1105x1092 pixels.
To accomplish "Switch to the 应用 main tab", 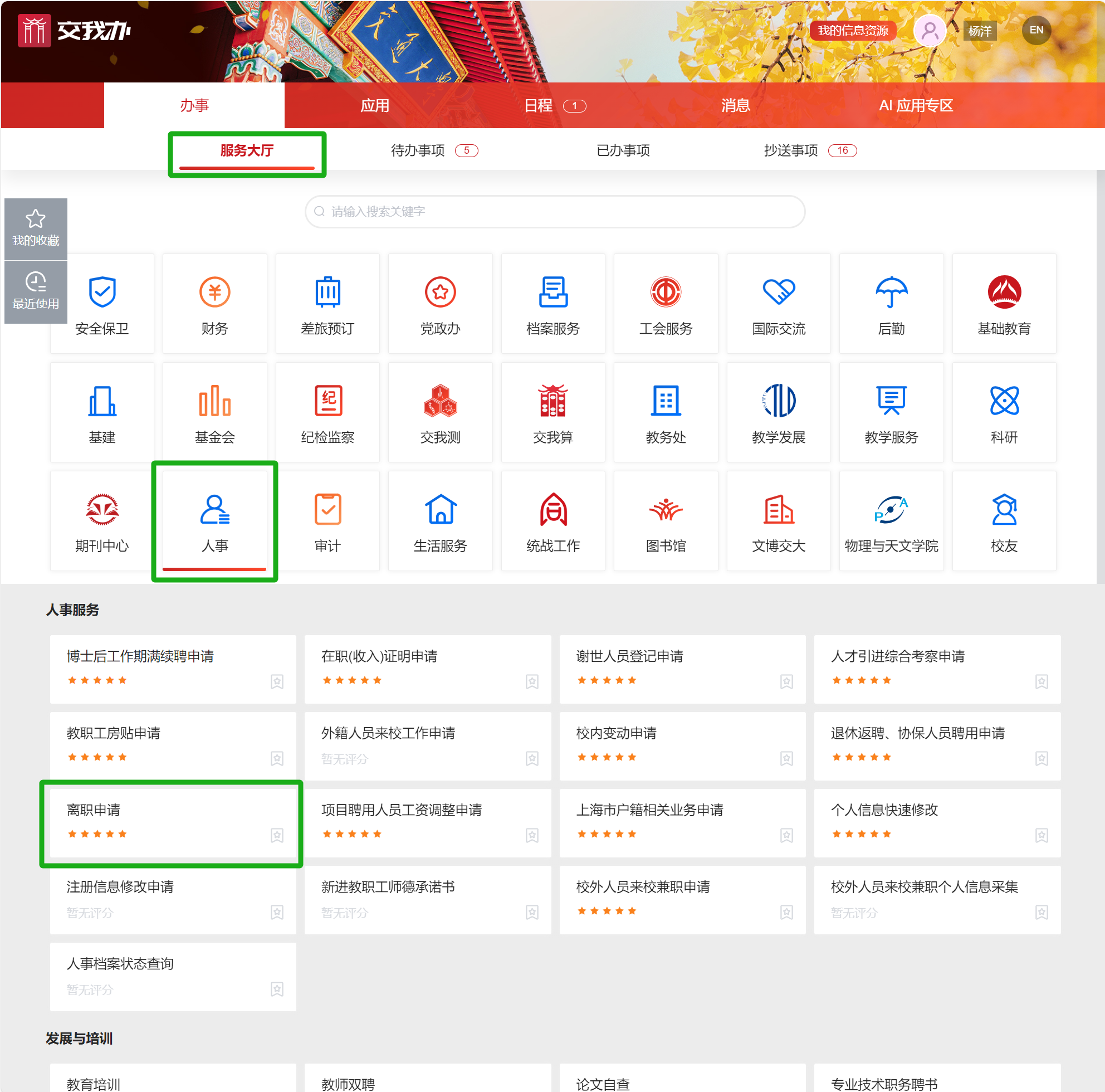I will (x=375, y=105).
